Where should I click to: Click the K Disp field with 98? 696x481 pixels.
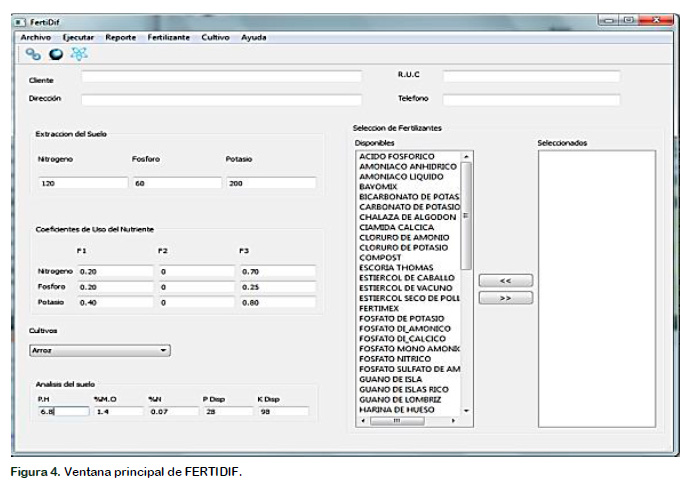pos(283,411)
